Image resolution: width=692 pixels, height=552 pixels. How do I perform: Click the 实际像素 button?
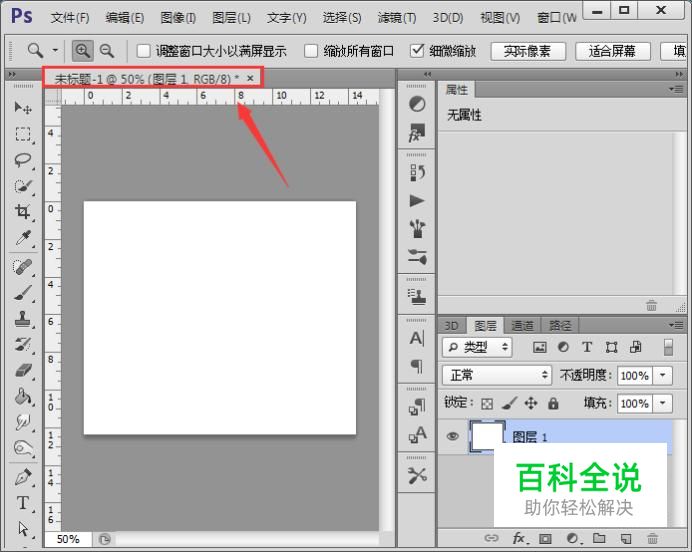528,51
